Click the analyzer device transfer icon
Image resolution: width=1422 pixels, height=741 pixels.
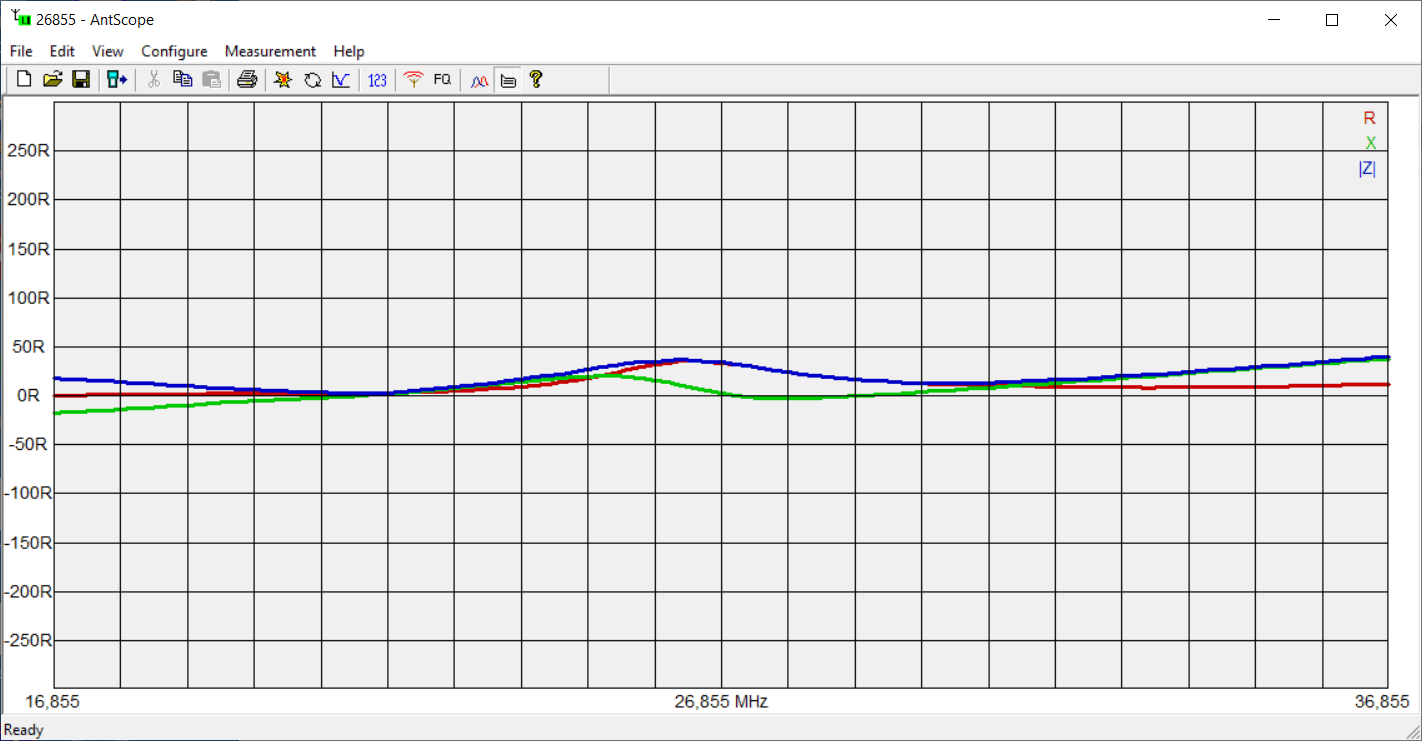pyautogui.click(x=117, y=80)
